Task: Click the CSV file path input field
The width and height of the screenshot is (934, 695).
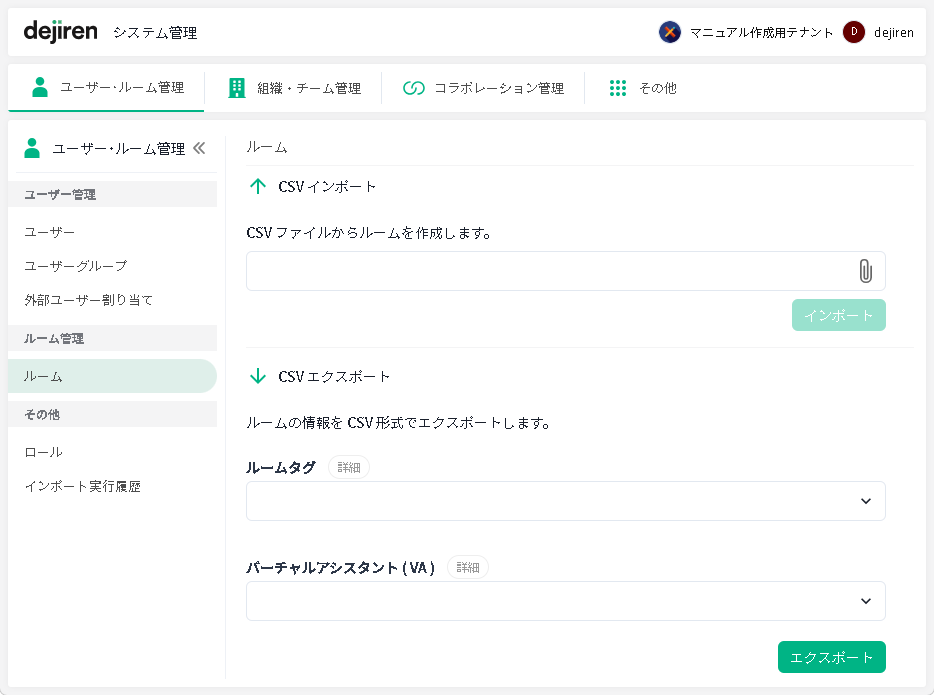Action: click(545, 271)
